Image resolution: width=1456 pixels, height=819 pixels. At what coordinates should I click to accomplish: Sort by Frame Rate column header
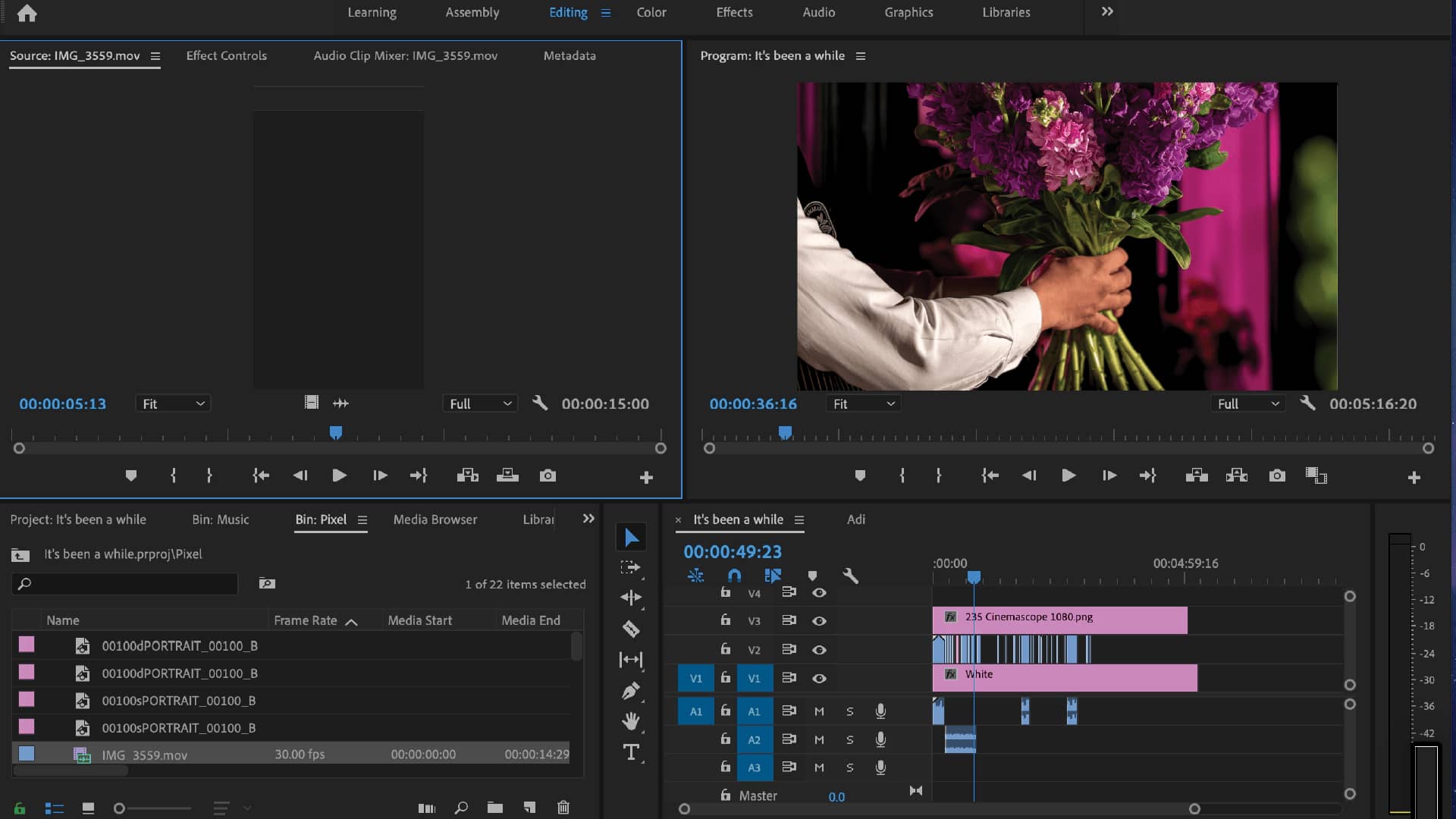click(x=306, y=620)
